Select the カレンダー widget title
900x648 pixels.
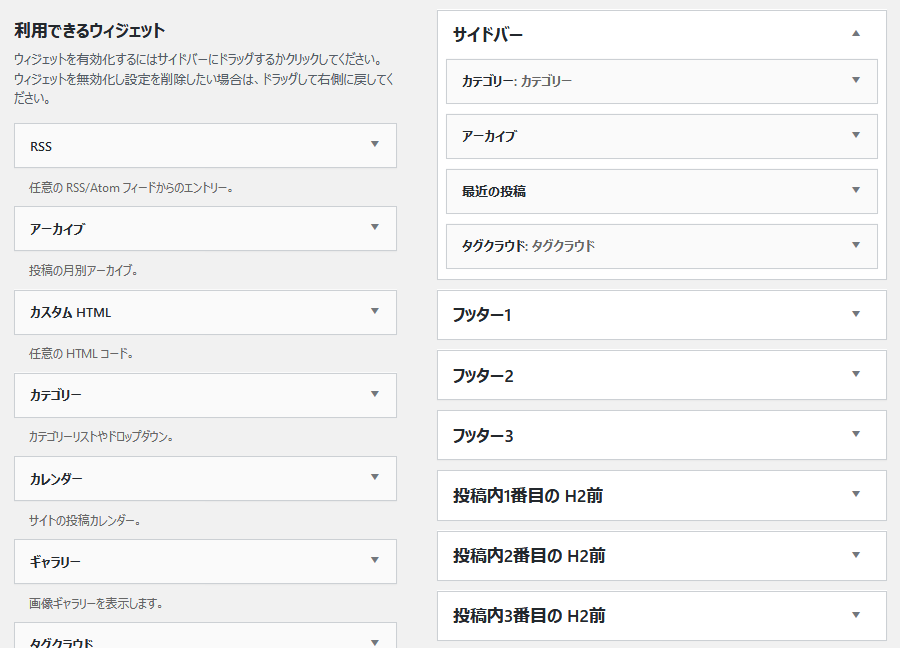56,479
